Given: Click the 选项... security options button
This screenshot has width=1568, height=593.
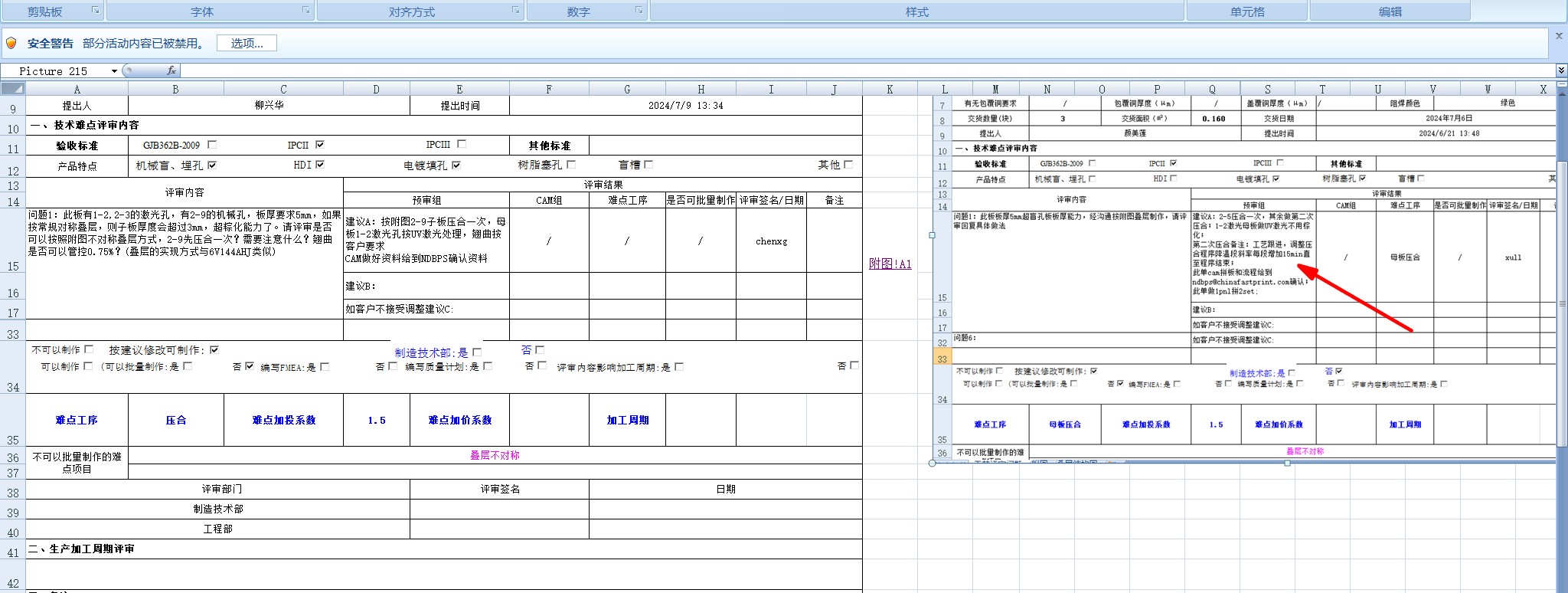Looking at the screenshot, I should [247, 43].
